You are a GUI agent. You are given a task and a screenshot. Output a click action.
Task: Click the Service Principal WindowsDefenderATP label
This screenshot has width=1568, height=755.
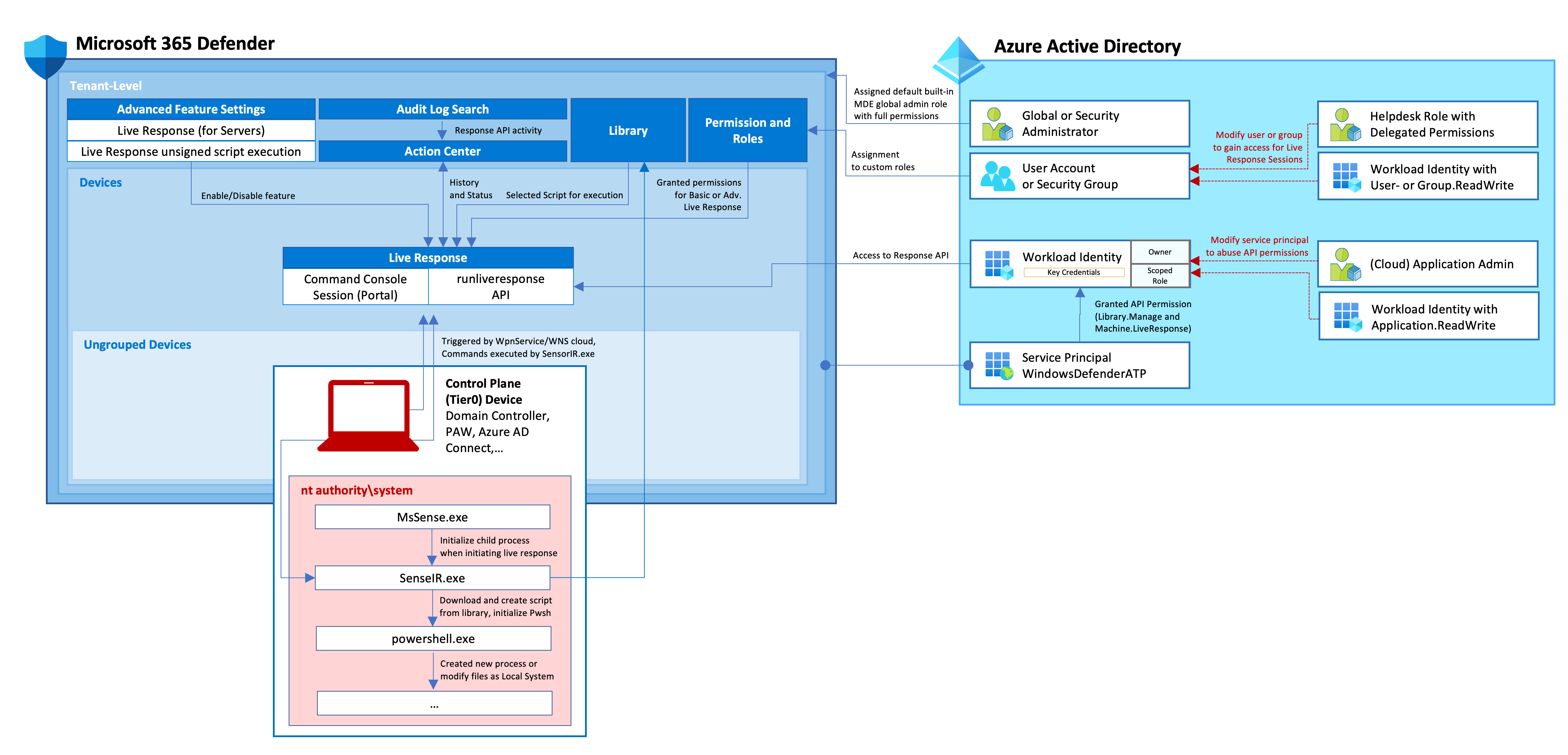[1084, 366]
